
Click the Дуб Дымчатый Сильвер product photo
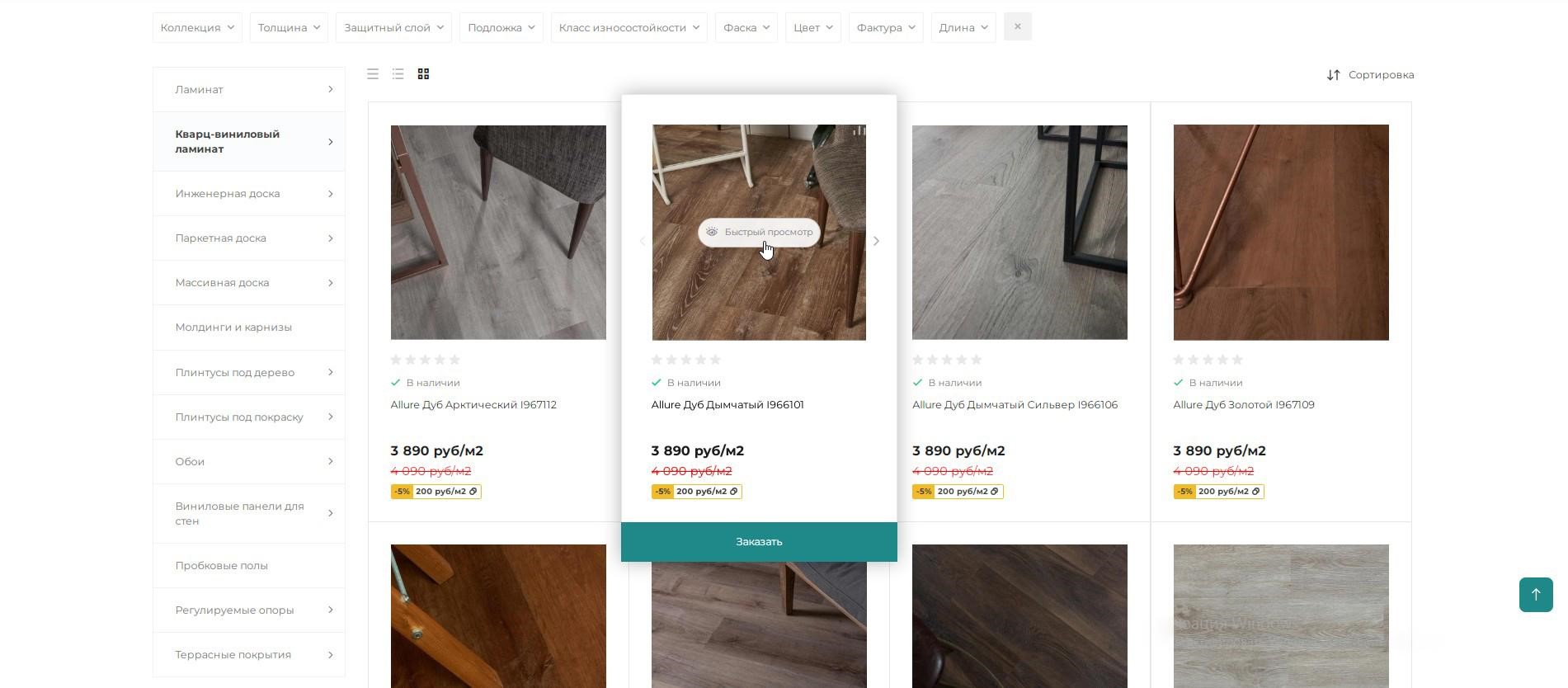click(x=1019, y=232)
